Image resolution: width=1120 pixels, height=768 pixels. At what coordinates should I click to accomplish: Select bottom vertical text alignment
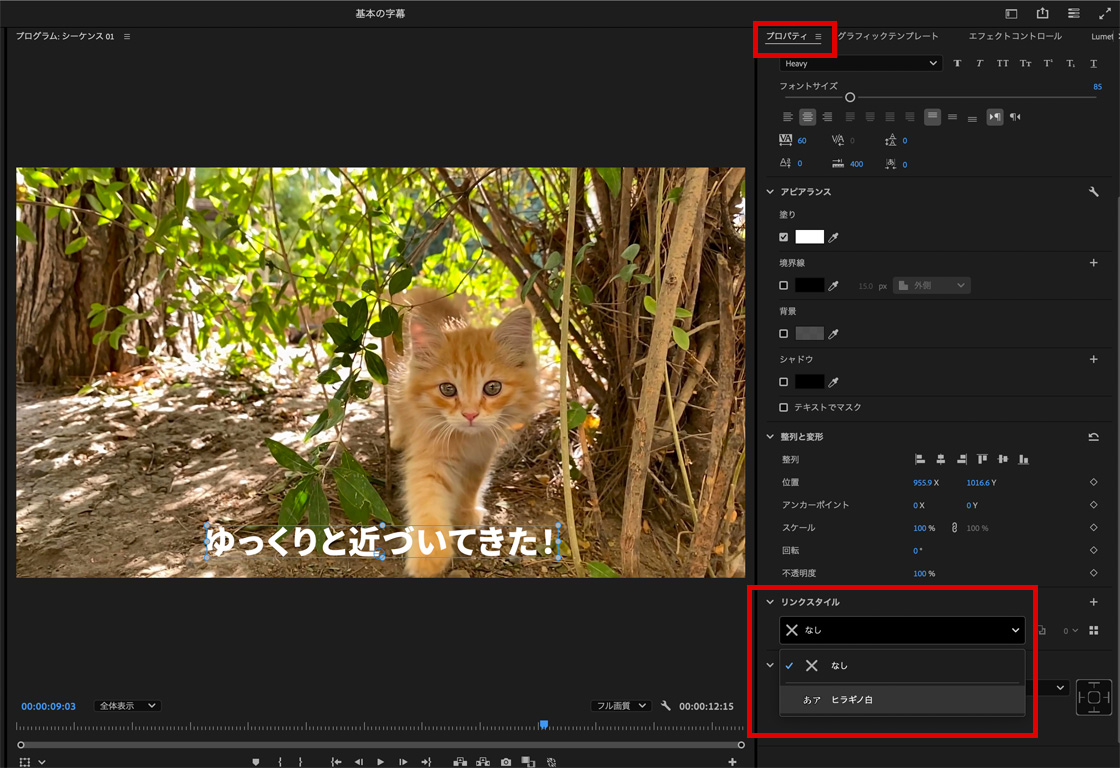(x=972, y=117)
